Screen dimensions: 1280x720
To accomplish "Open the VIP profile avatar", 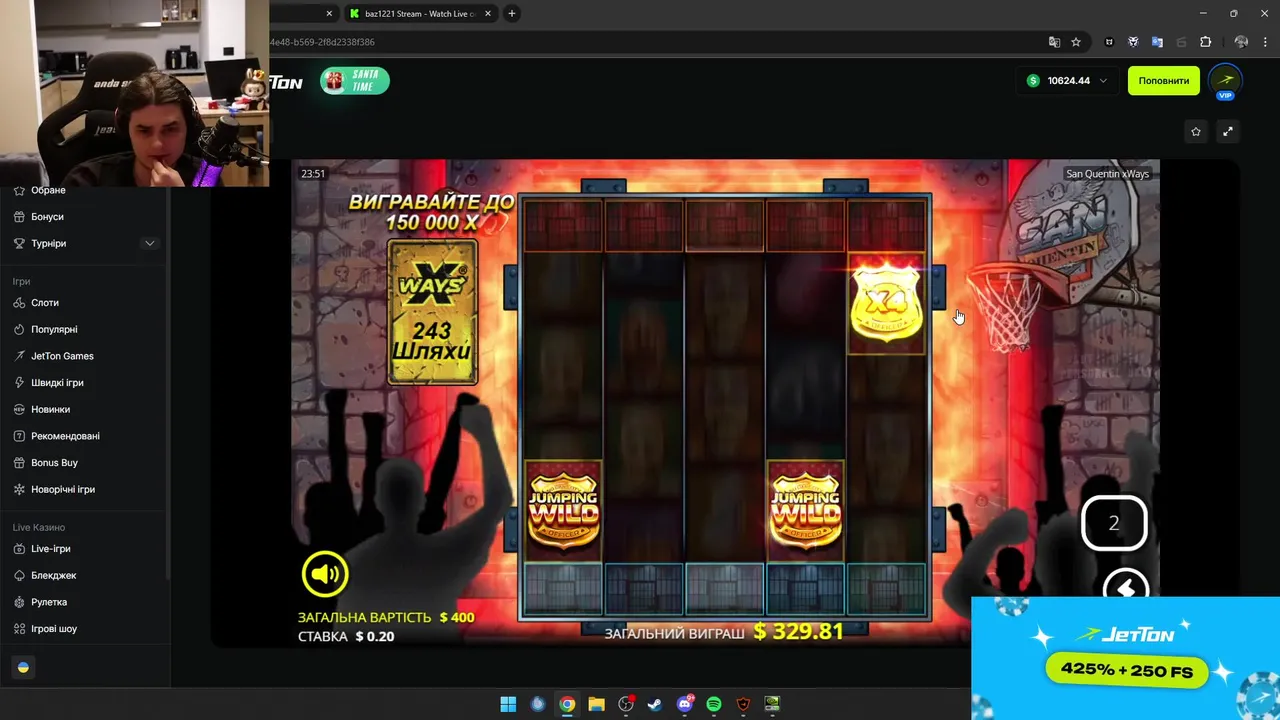I will pos(1225,81).
